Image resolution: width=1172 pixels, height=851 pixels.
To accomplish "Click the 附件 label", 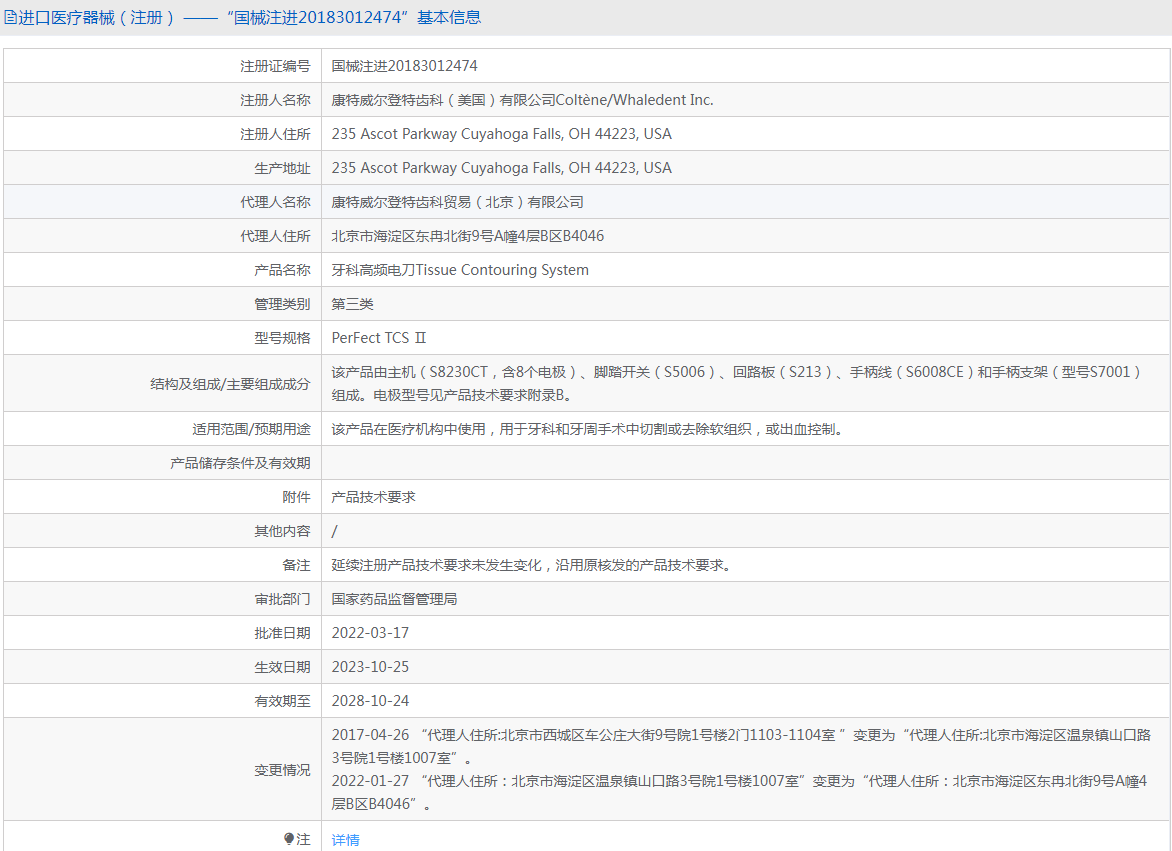I will (296, 498).
